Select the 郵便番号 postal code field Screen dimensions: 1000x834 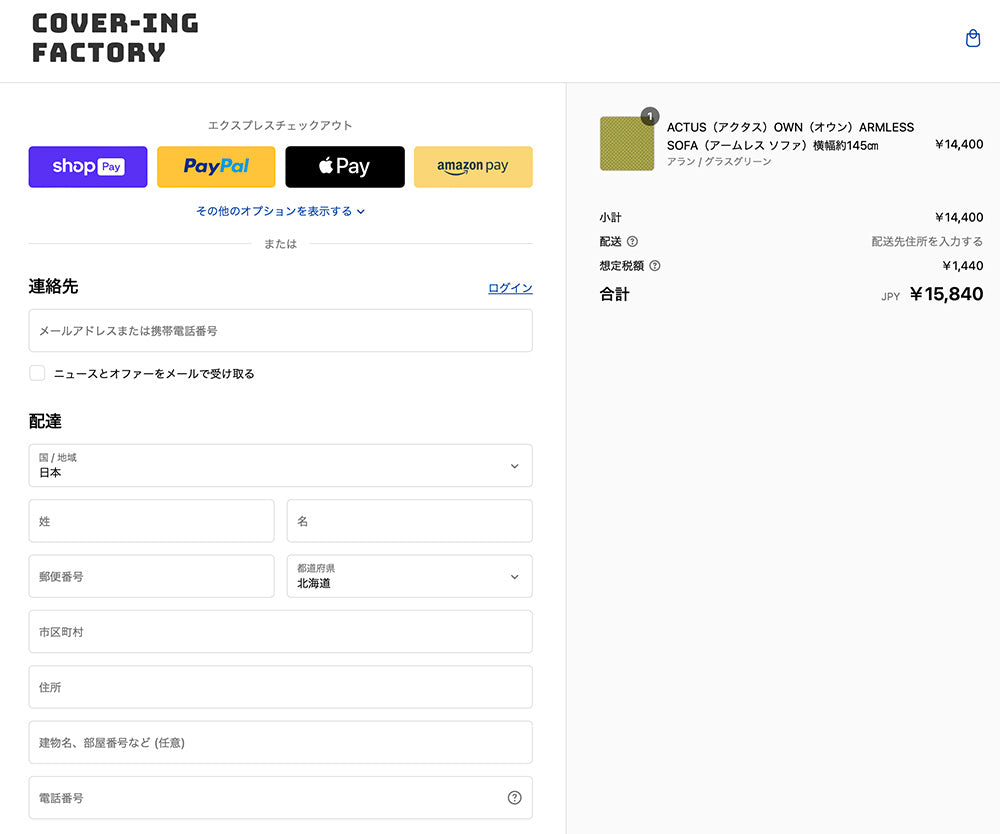[x=151, y=577]
